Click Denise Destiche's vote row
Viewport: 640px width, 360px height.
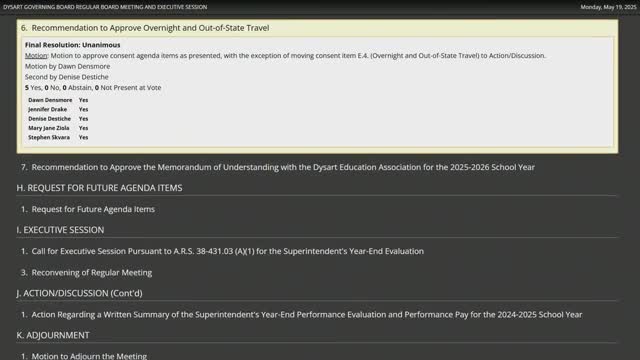58,119
